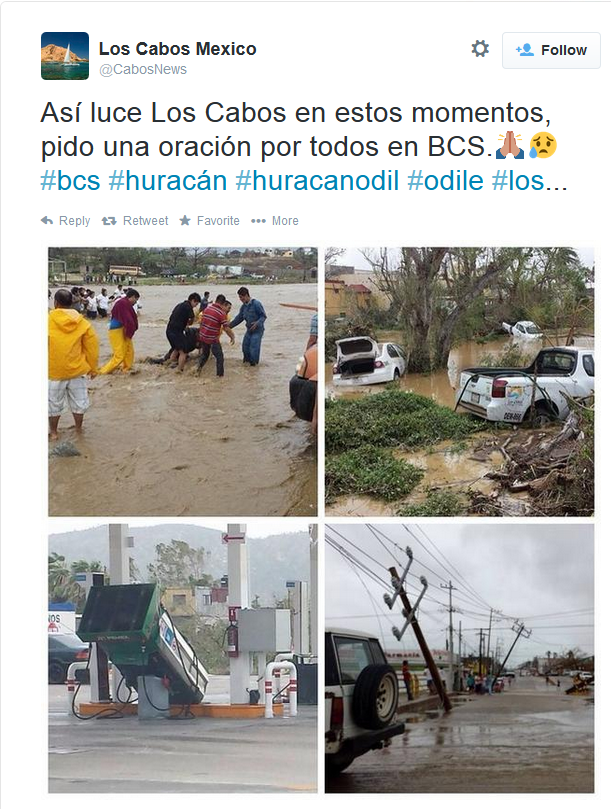Click the Reply arrow icon

[x=47, y=221]
